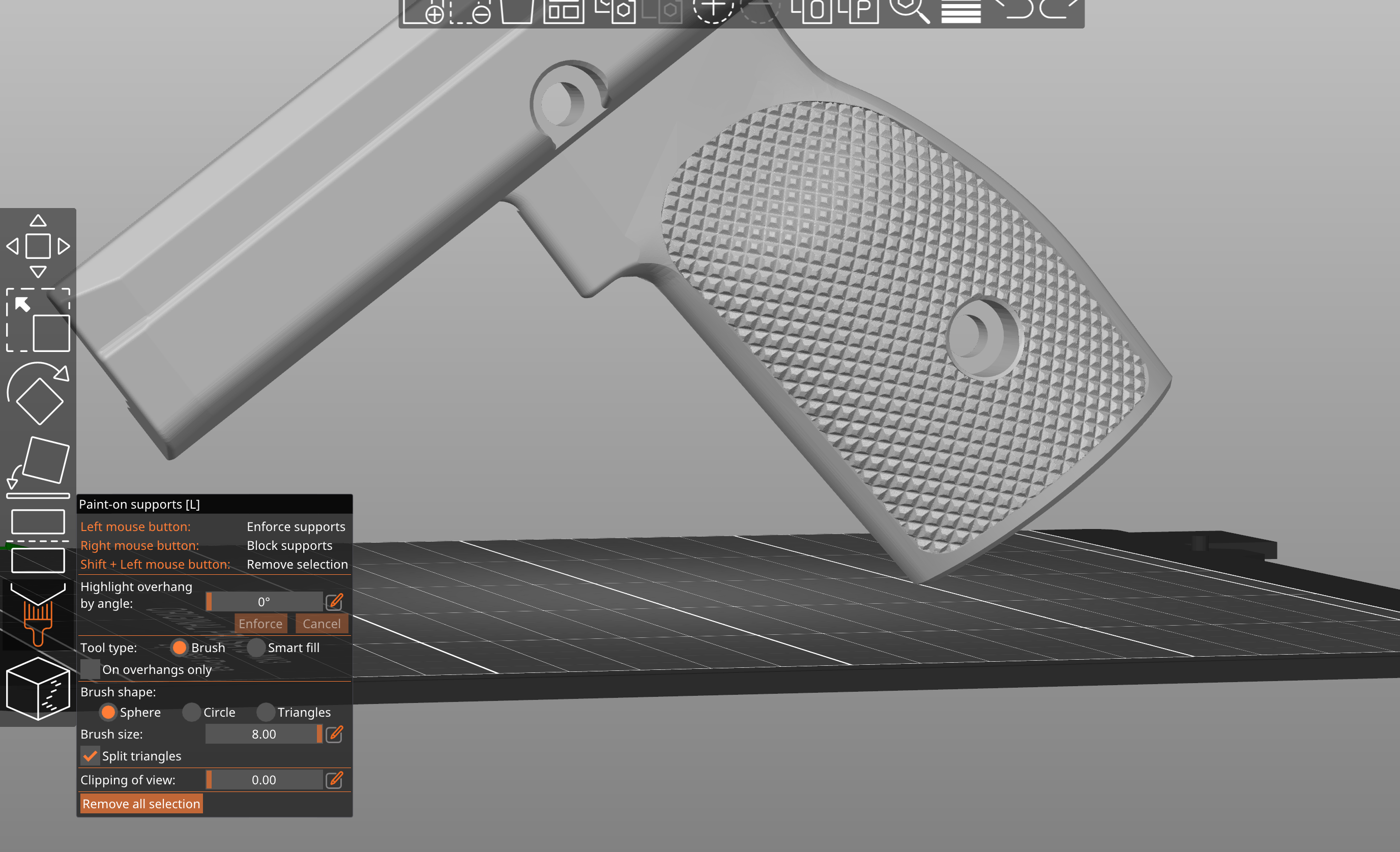Choose the Sphere brush shape
This screenshot has width=1400, height=852.
tap(108, 712)
